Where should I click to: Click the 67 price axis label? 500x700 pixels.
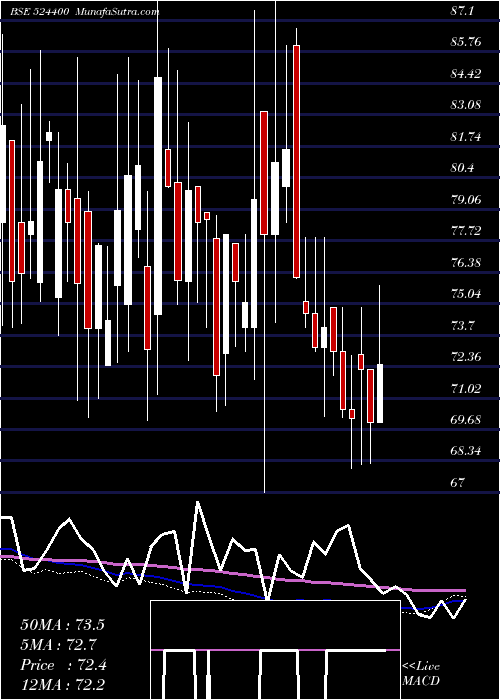pos(458,483)
